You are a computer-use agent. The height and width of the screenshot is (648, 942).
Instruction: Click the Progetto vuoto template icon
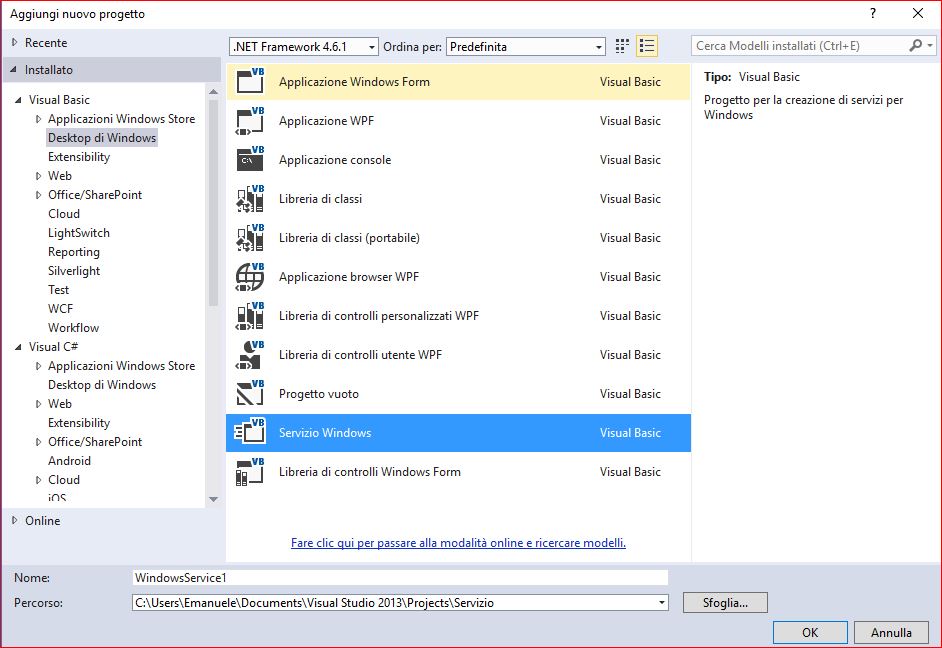pyautogui.click(x=250, y=393)
